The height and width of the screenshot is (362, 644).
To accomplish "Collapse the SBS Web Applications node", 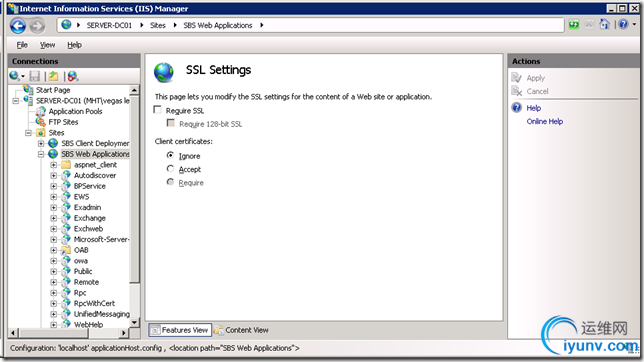I will pyautogui.click(x=41, y=154).
